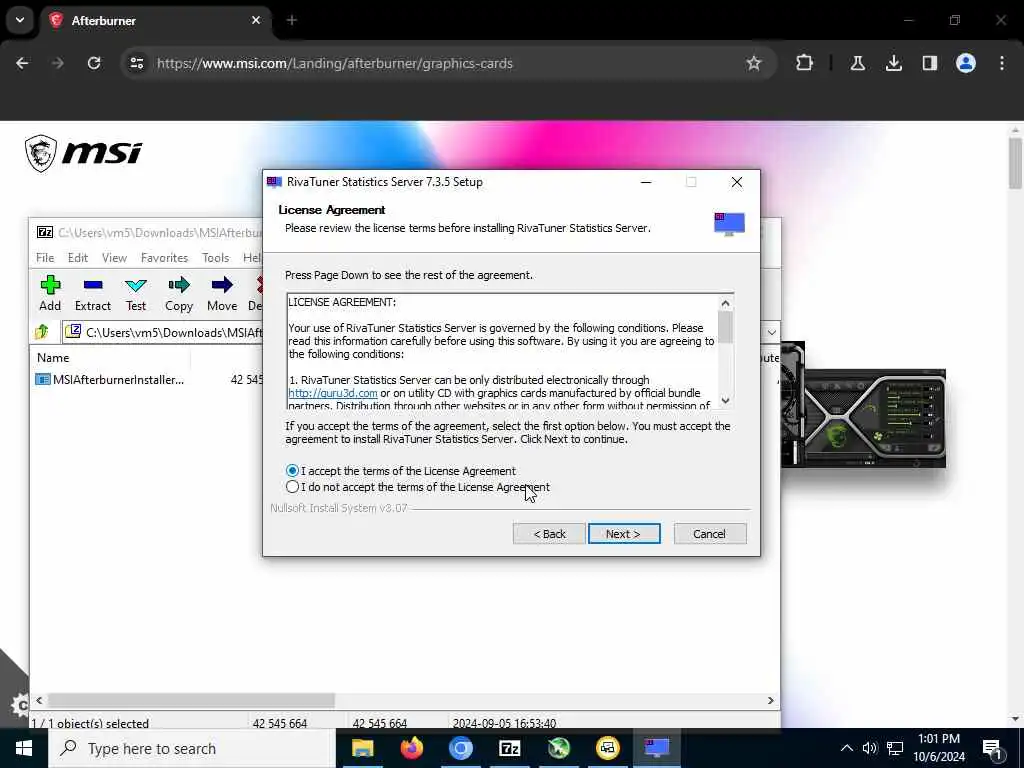
Task: Expand the 7-Zip address path dropdown
Action: click(771, 332)
